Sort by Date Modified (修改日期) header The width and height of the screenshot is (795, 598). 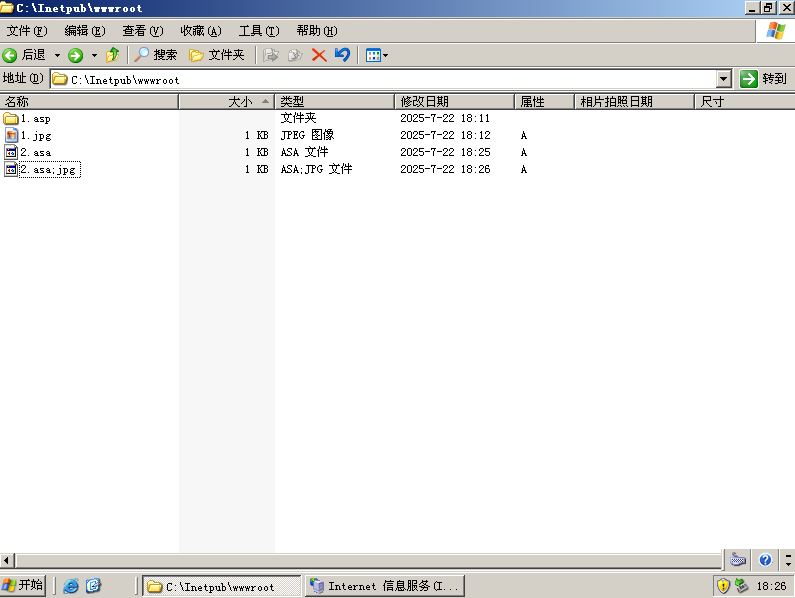[x=454, y=101]
